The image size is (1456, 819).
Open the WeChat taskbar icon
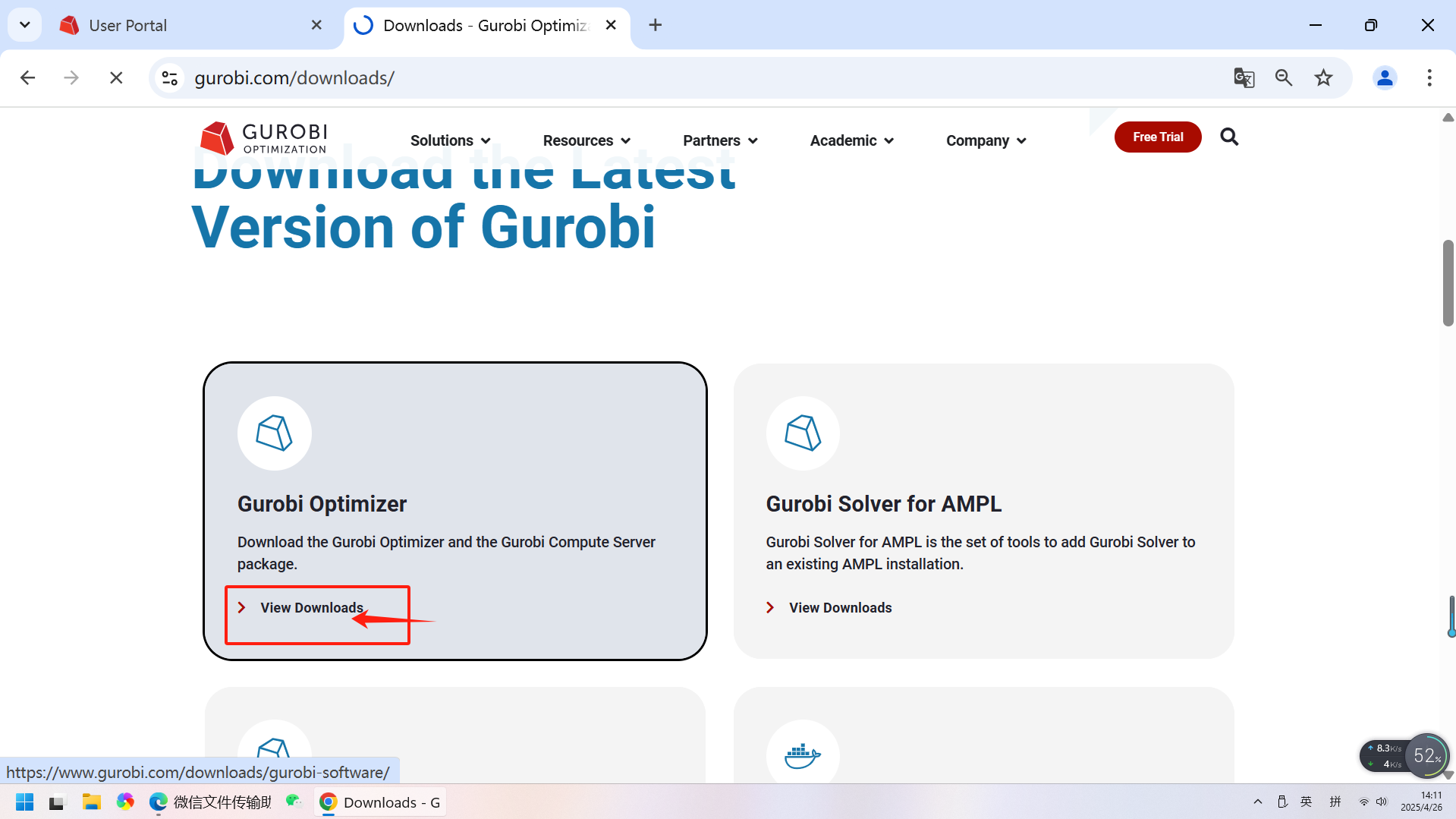tap(294, 802)
